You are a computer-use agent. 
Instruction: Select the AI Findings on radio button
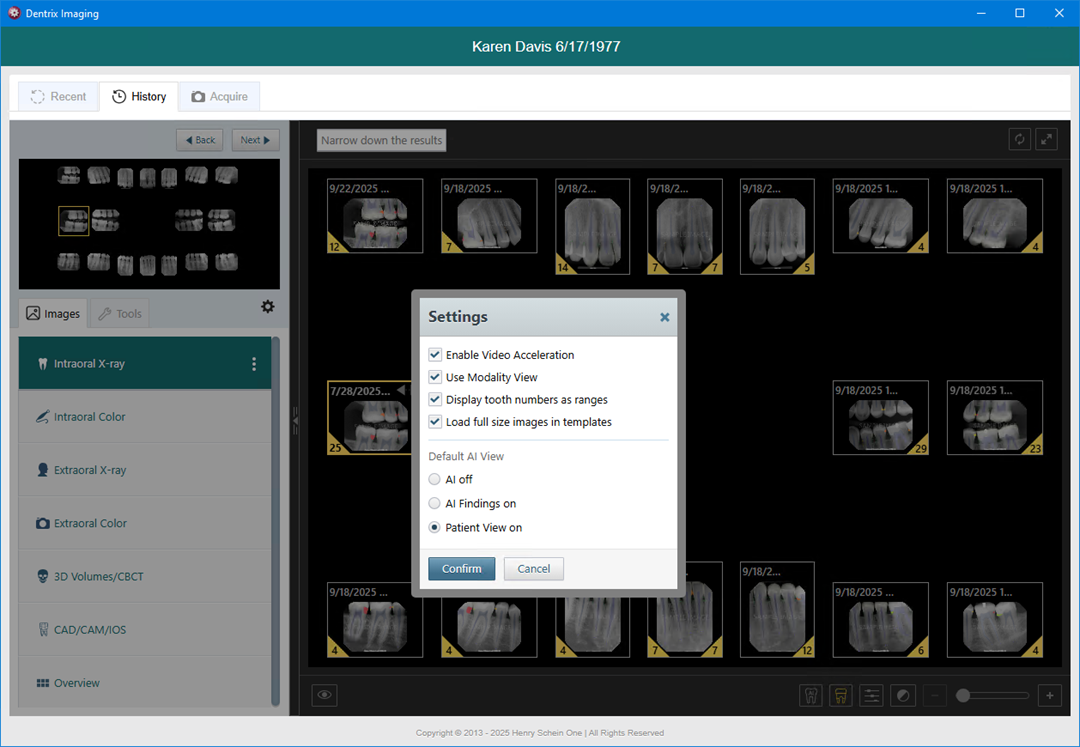pos(434,504)
